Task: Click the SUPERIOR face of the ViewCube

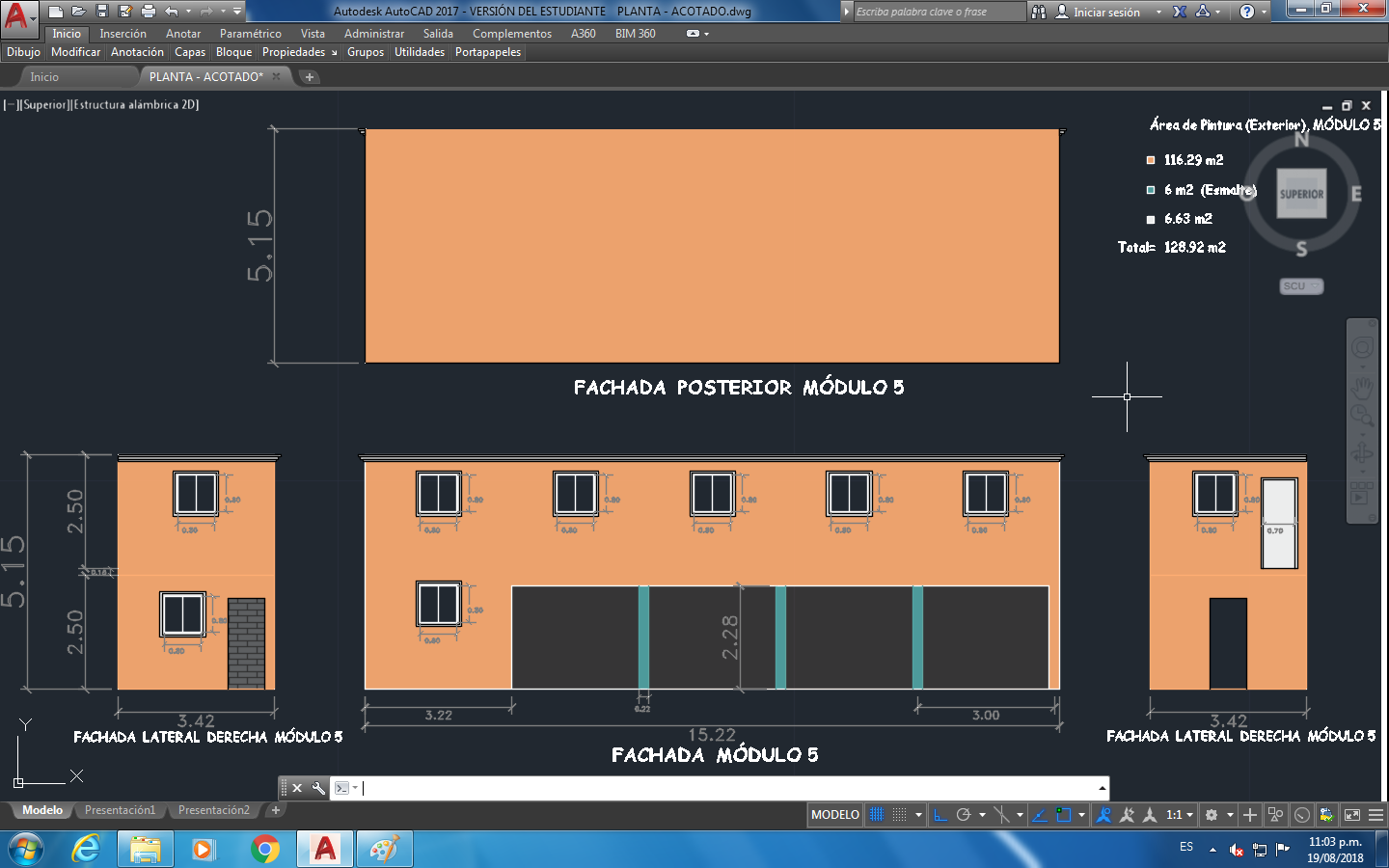Action: tap(1301, 194)
